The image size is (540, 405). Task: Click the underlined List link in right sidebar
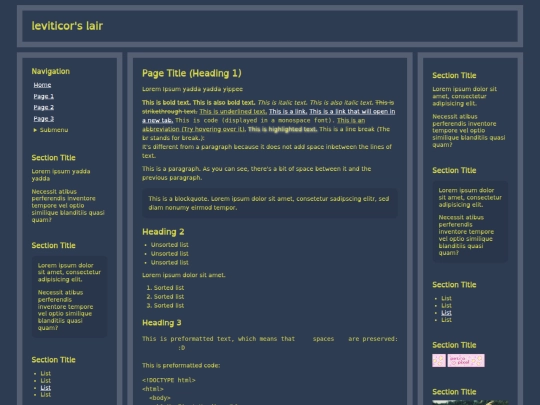coord(446,313)
